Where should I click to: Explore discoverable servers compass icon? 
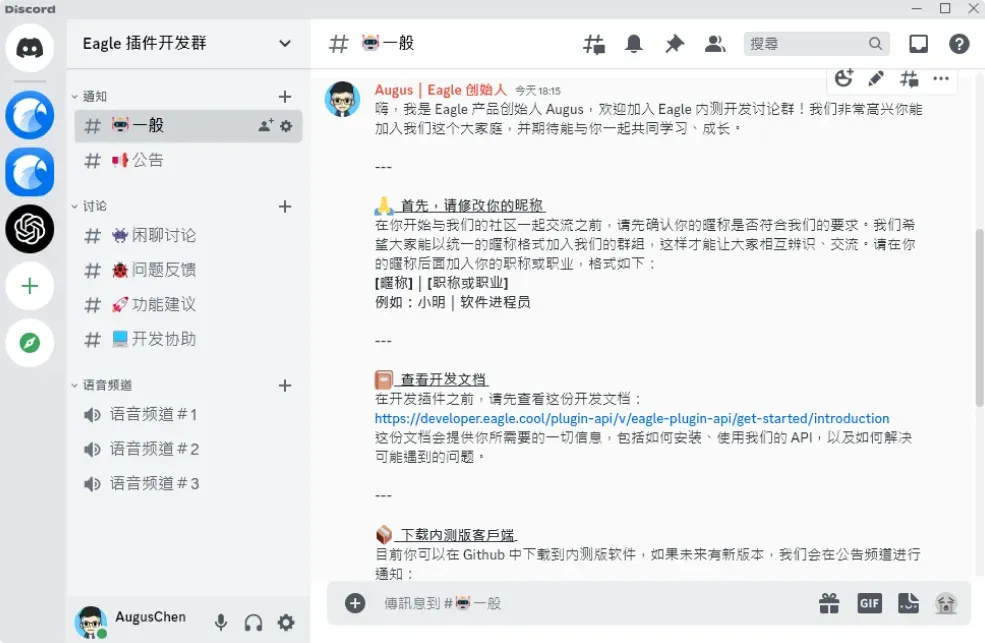[x=30, y=343]
